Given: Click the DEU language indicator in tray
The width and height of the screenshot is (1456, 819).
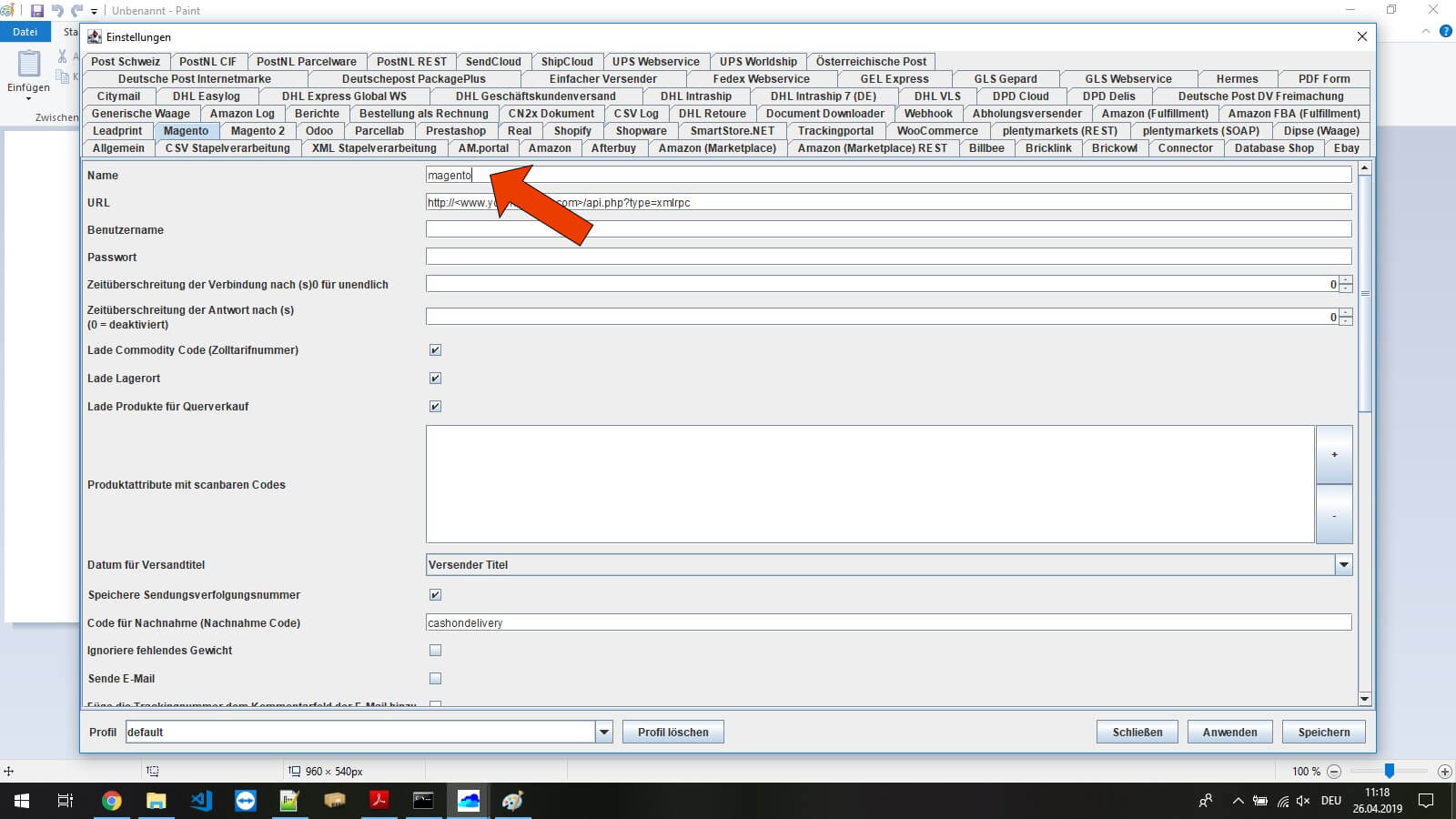Looking at the screenshot, I should 1331,801.
